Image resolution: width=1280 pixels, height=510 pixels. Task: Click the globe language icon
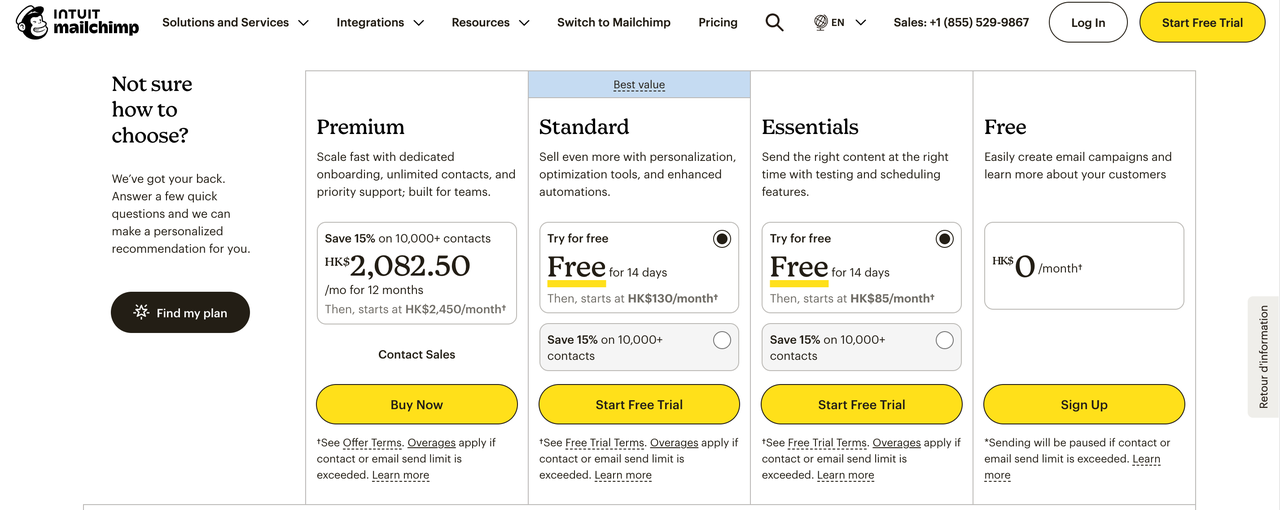pos(821,22)
